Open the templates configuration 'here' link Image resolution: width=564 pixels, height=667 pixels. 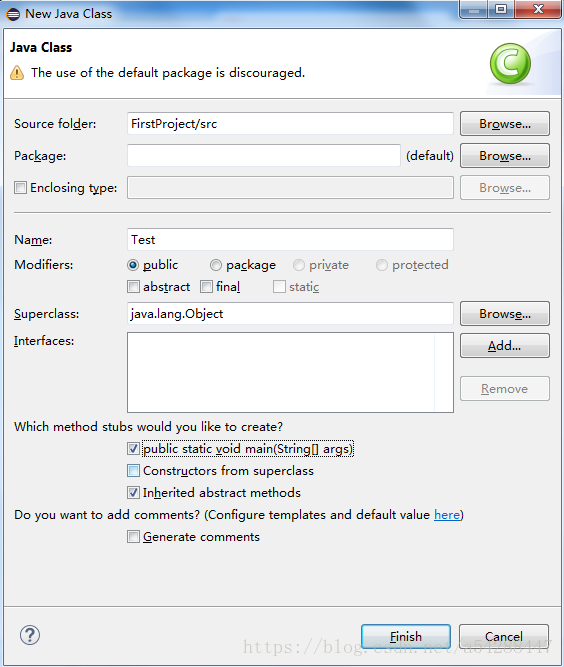click(447, 515)
